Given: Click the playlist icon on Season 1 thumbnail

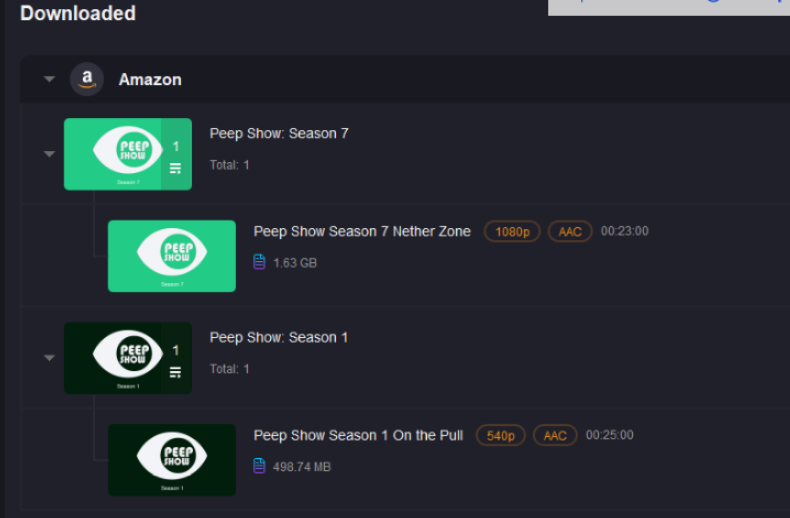Looking at the screenshot, I should pyautogui.click(x=175, y=372).
